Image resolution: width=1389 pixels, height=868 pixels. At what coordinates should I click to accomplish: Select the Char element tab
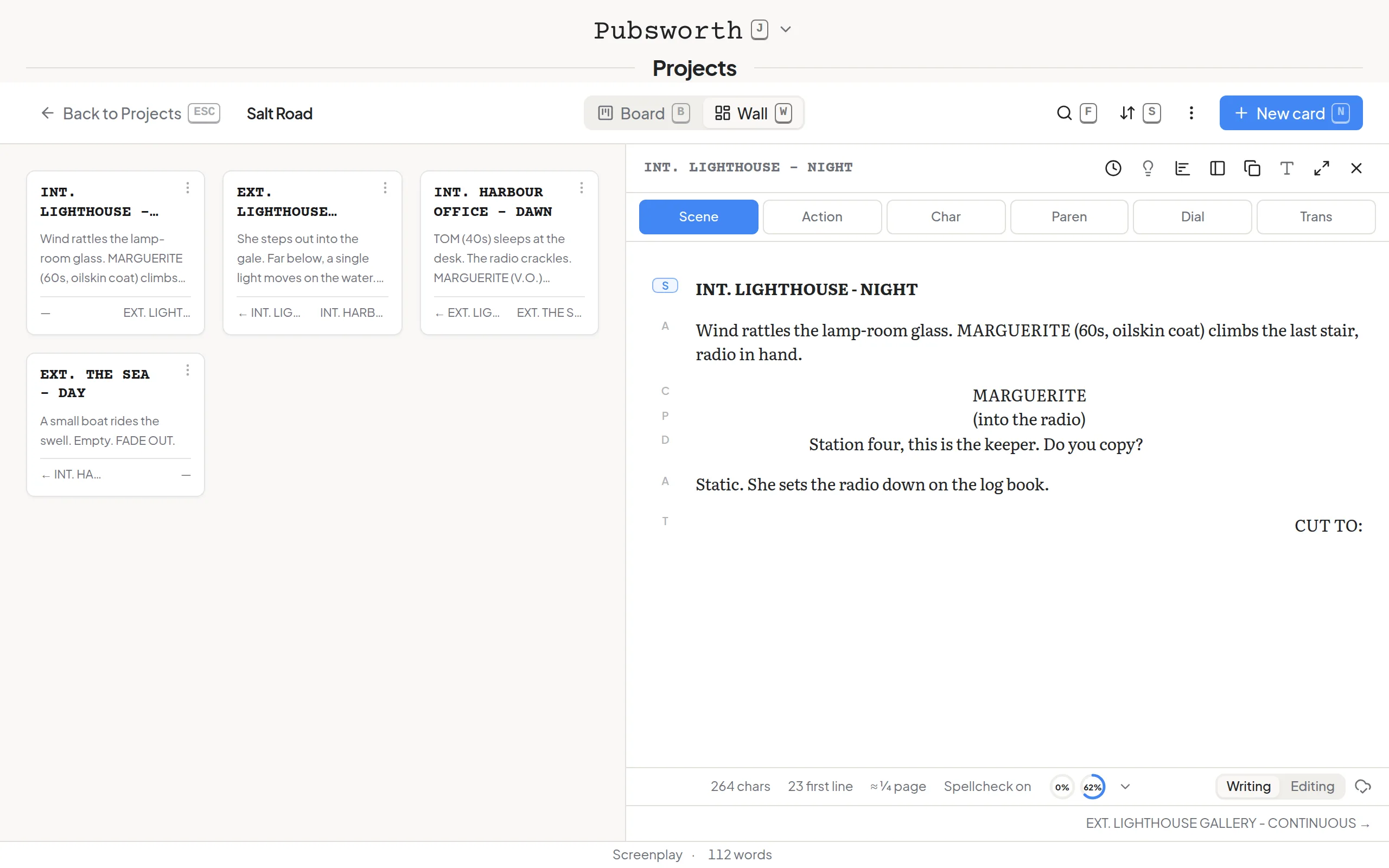[x=945, y=217]
